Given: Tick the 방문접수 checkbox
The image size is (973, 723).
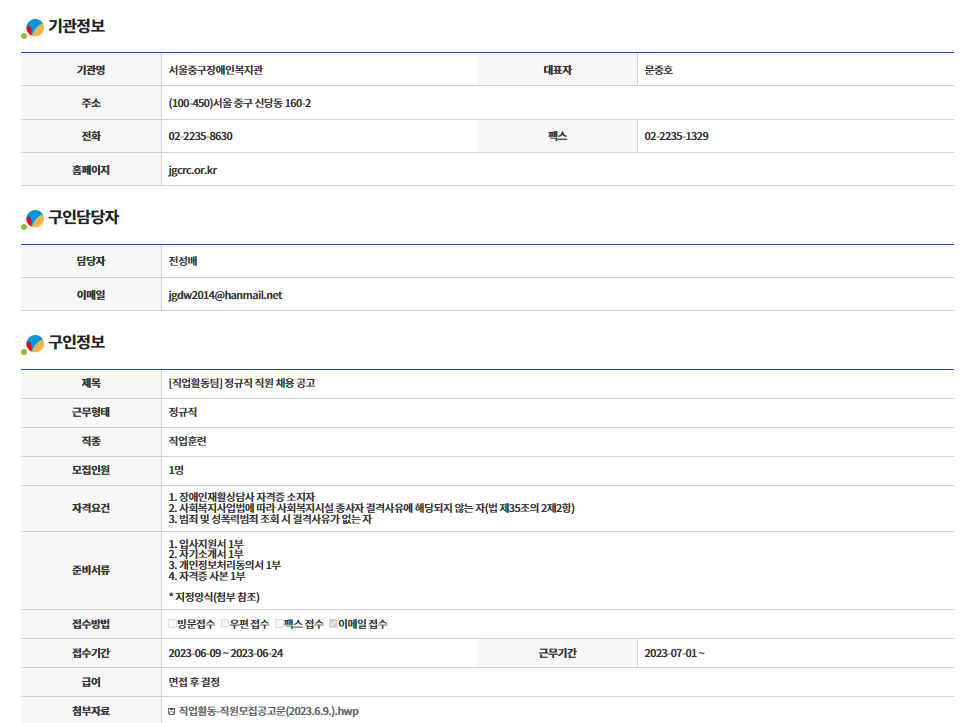Looking at the screenshot, I should [173, 624].
